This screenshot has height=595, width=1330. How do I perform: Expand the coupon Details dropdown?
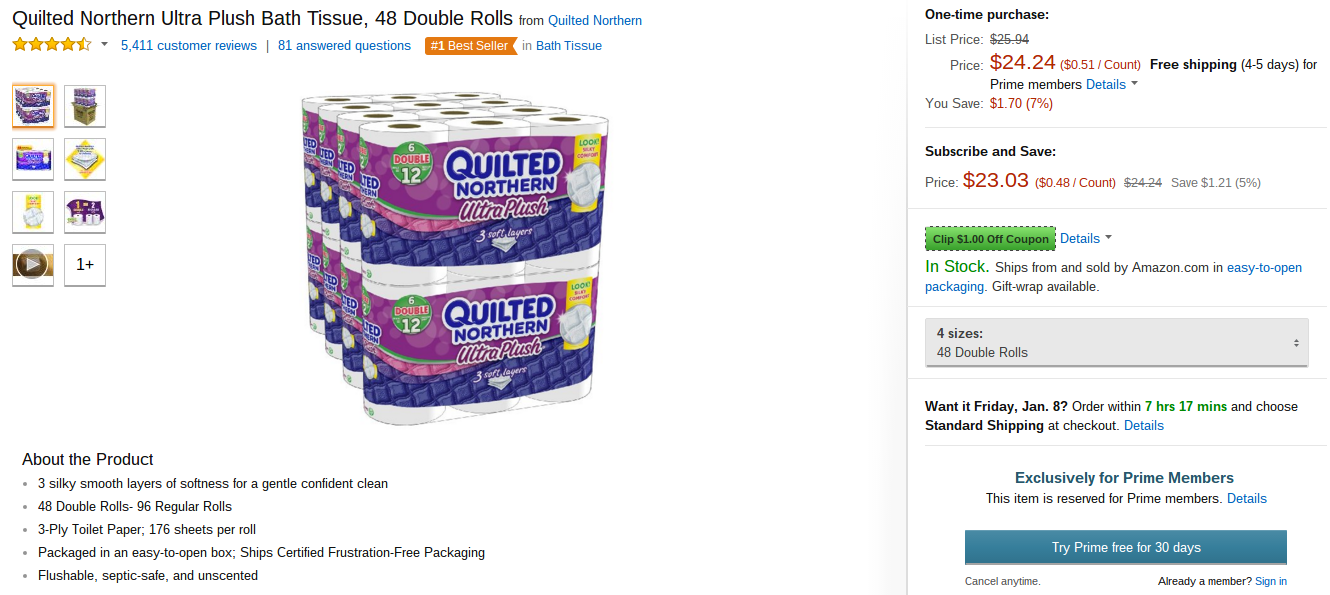[x=1086, y=238]
